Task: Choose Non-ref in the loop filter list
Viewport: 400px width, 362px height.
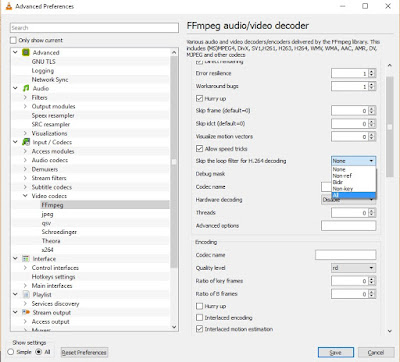Action: click(354, 176)
